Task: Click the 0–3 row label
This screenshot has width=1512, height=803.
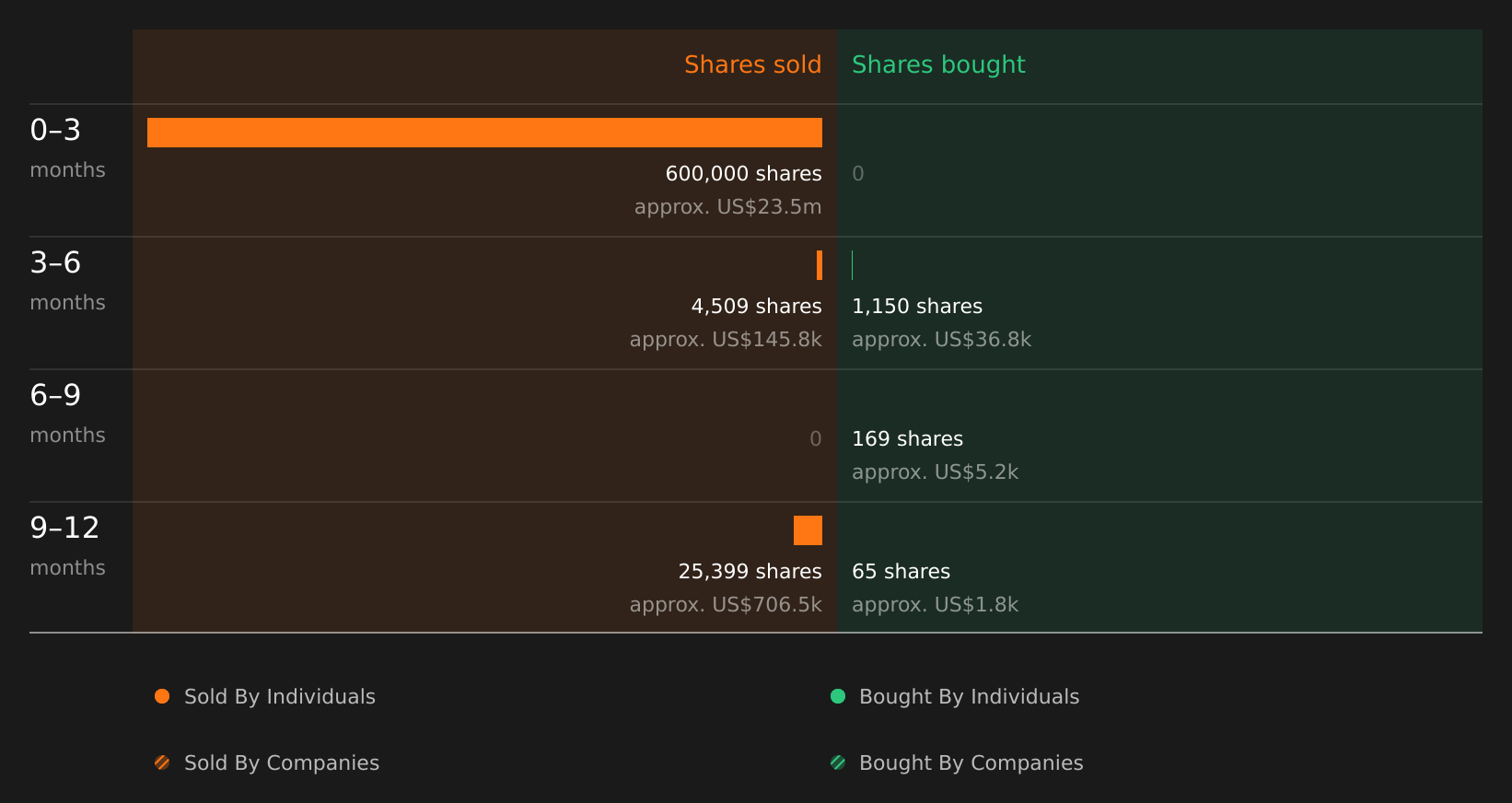Action: coord(55,130)
